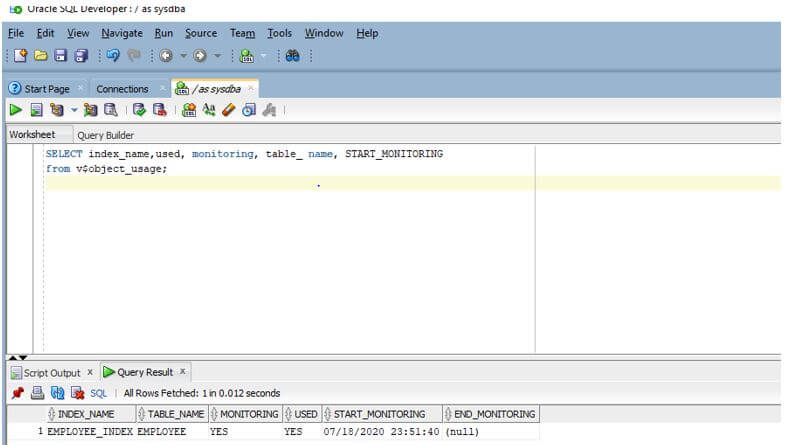Select the Query Result tab

(145, 372)
